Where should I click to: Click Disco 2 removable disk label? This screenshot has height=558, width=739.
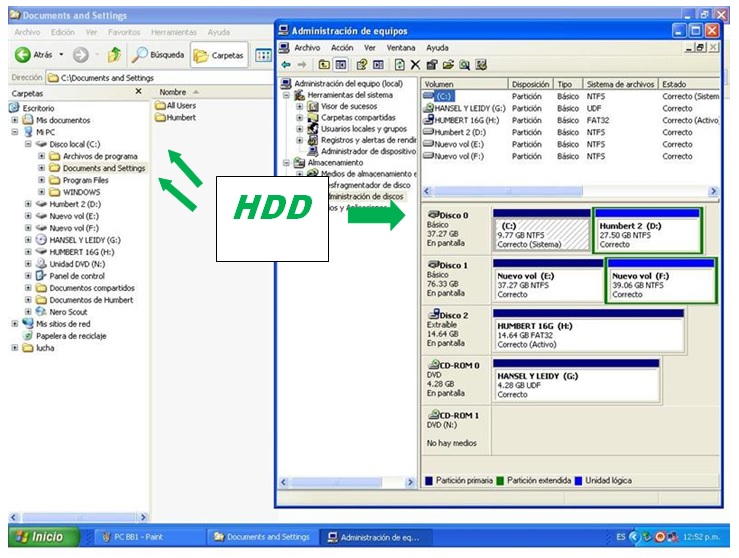(x=452, y=315)
